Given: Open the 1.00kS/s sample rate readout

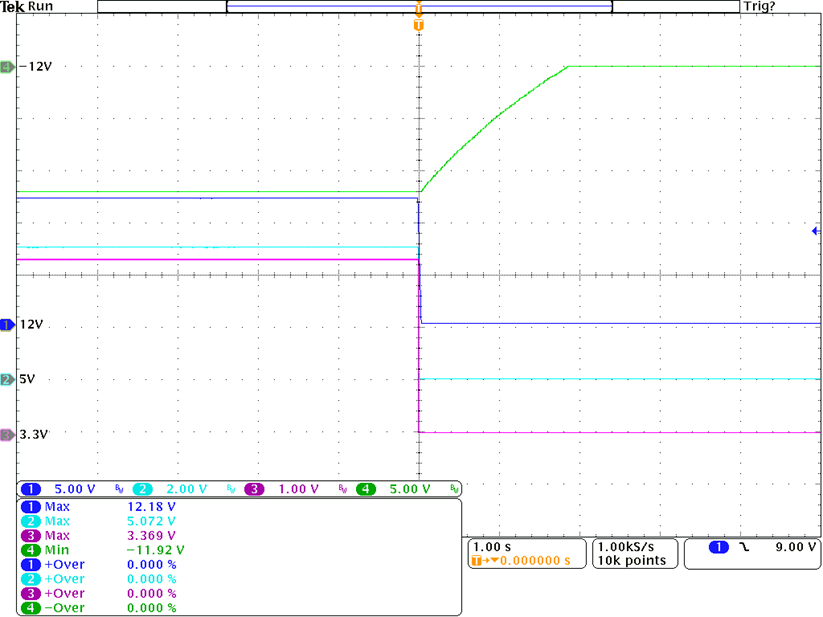Looking at the screenshot, I should point(625,547).
